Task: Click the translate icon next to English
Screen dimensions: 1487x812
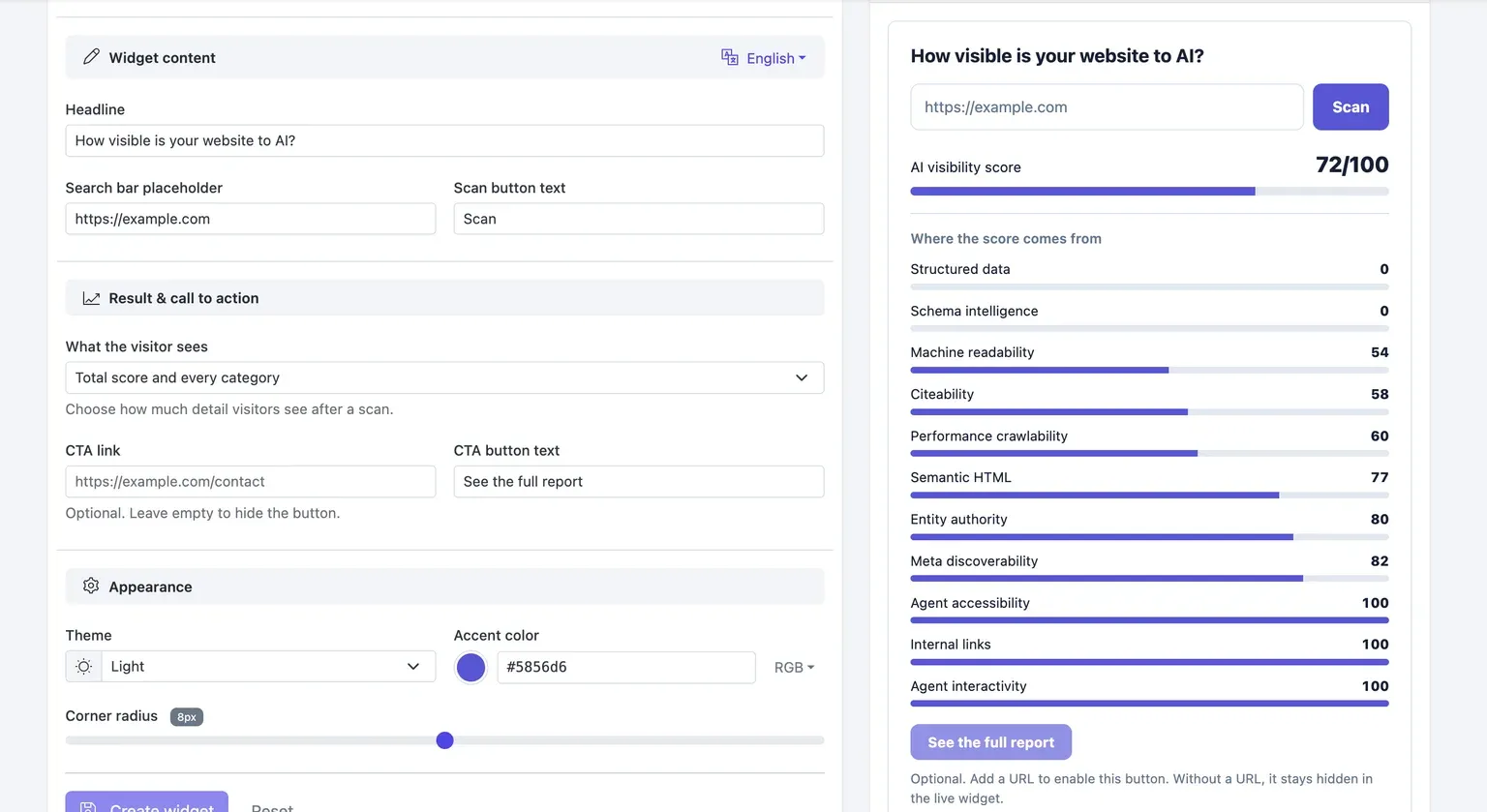Action: 730,57
